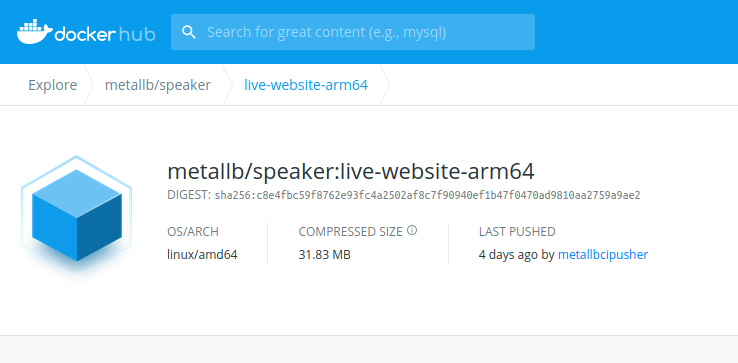Click the sha256 digest string
Image resolution: width=738 pixels, height=363 pixels.
pos(427,195)
